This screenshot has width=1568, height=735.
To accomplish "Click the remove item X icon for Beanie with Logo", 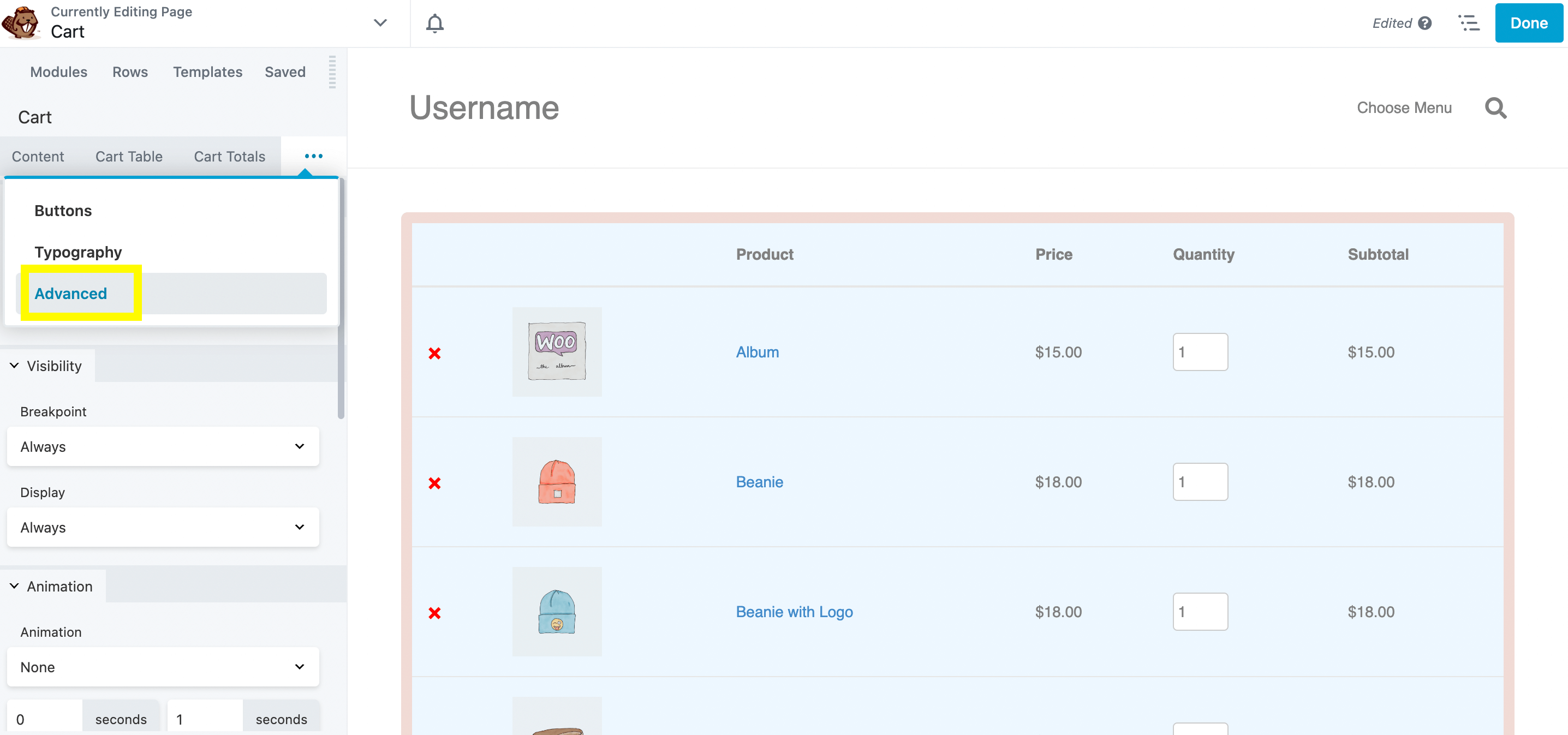I will (435, 612).
